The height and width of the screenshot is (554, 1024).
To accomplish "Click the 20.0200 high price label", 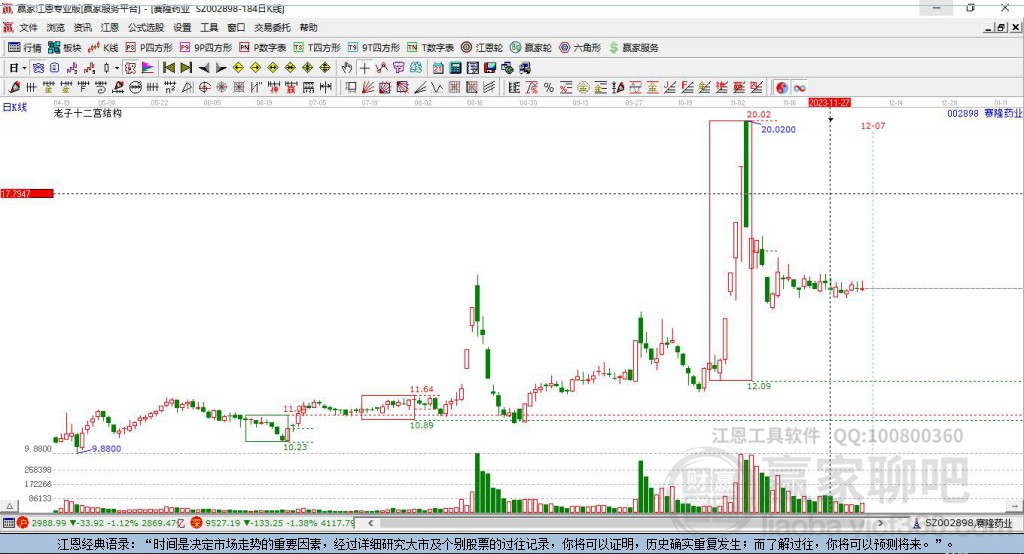I will [x=778, y=129].
